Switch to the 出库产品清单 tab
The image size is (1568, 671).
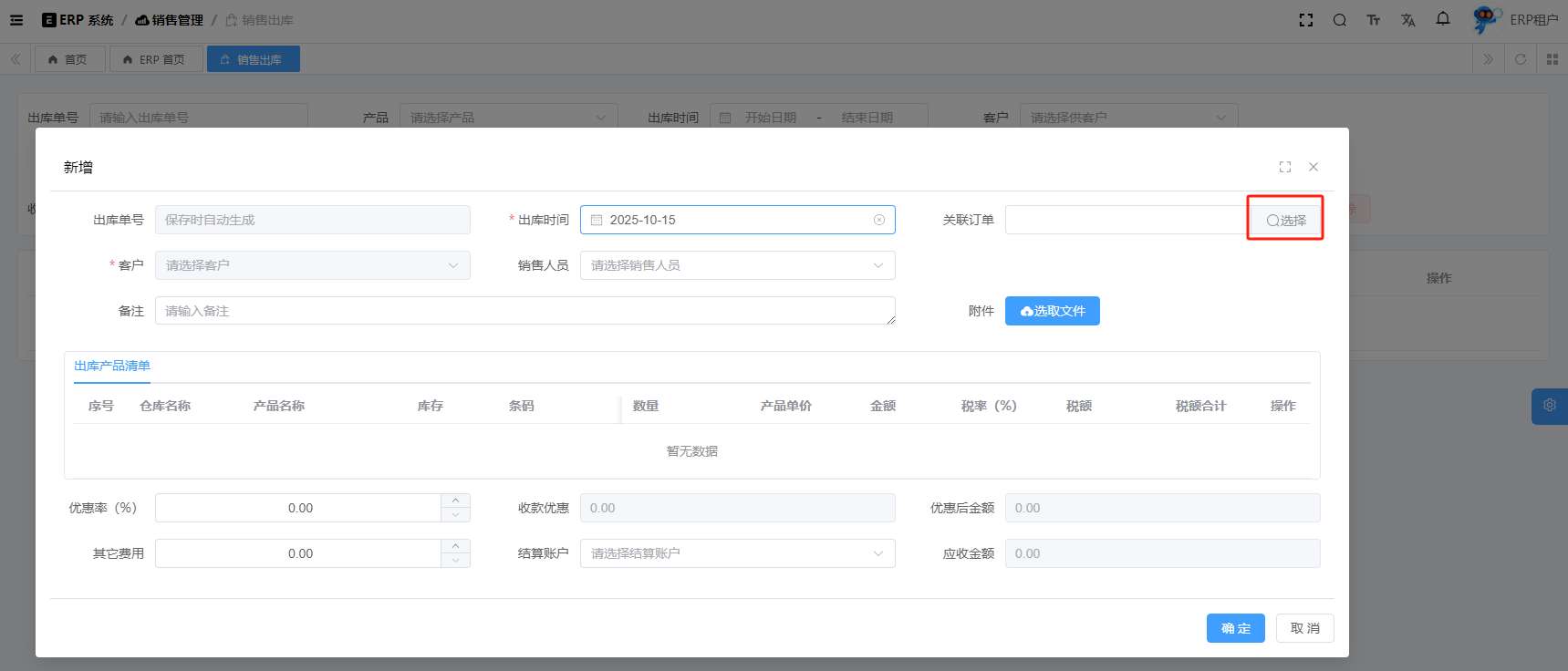112,366
